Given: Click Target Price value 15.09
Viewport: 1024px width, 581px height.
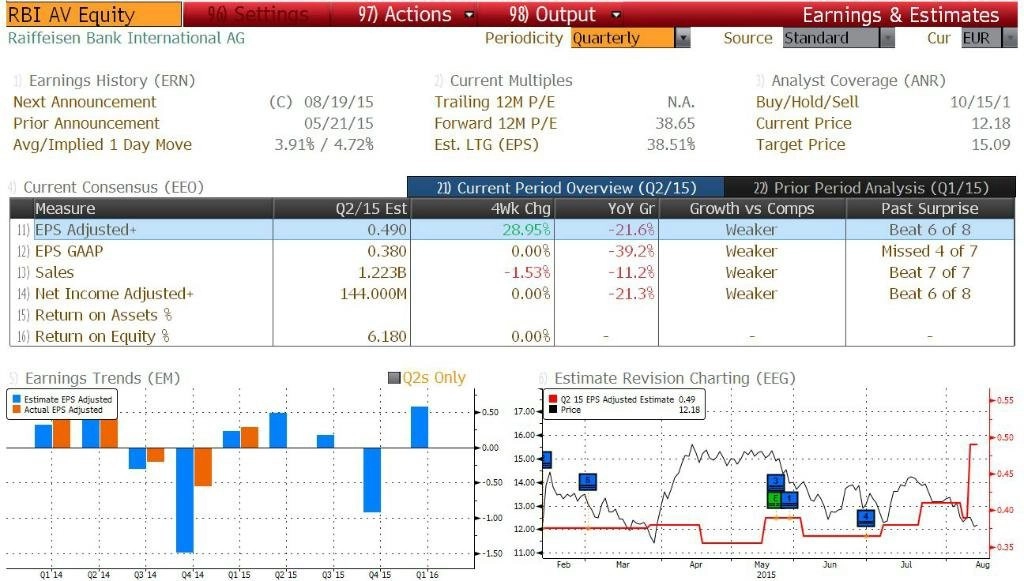Looking at the screenshot, I should tap(991, 144).
